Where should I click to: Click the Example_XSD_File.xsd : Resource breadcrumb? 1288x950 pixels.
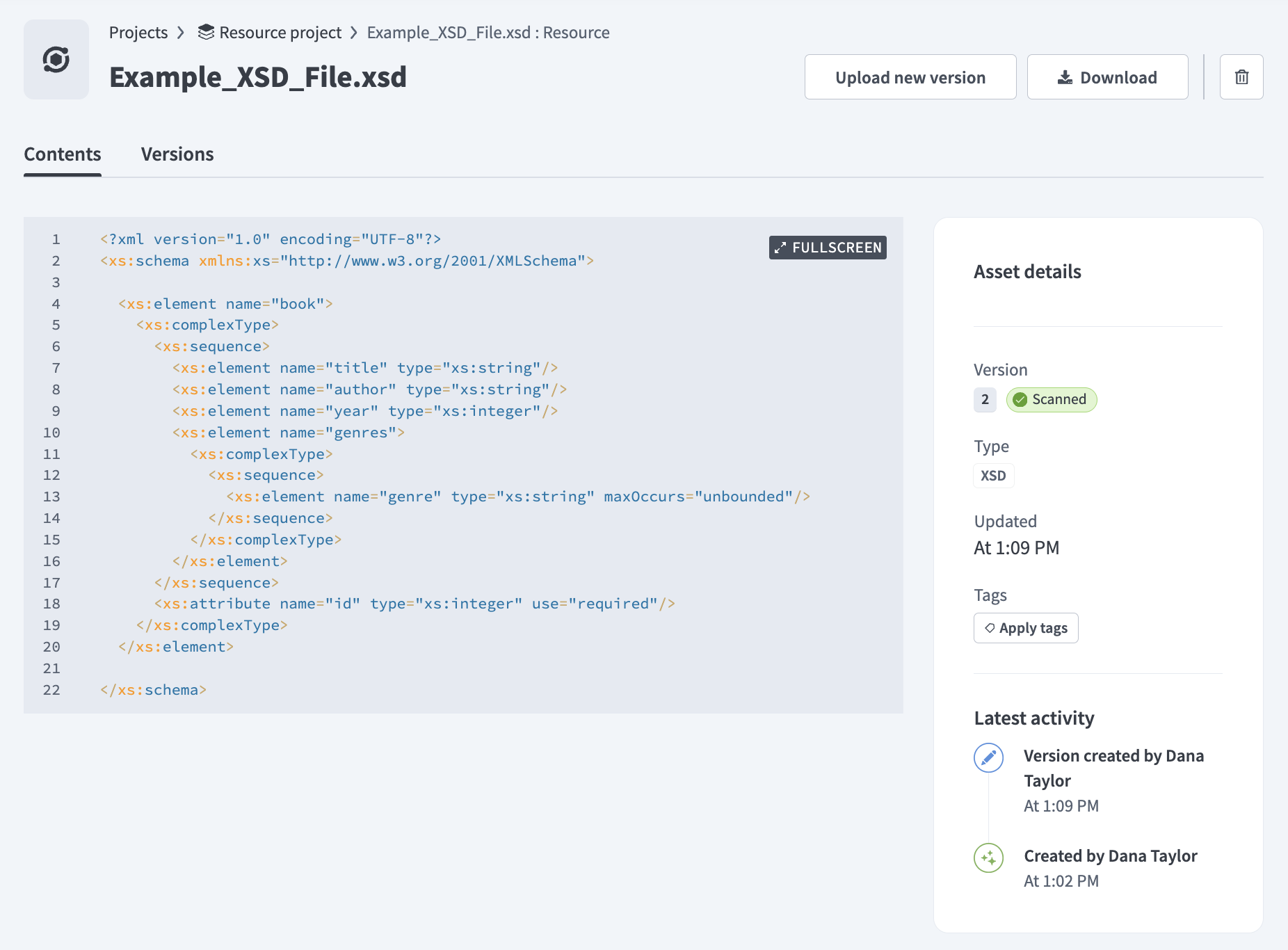click(x=488, y=33)
